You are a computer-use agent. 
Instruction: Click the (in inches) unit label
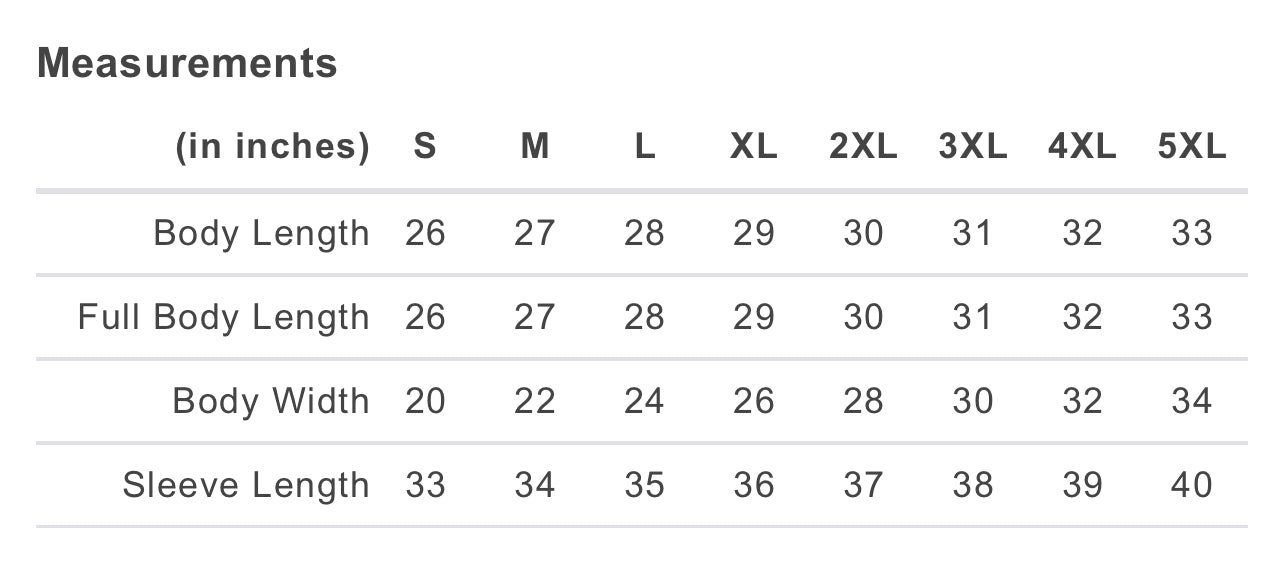pos(272,147)
